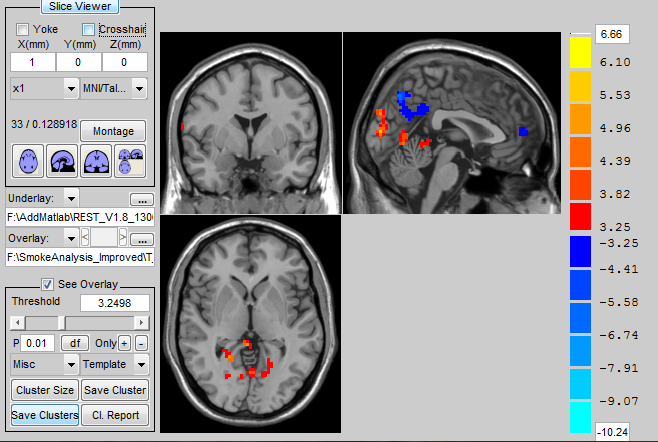
Task: Click the Threshold value field 3.2498
Action: 115,303
